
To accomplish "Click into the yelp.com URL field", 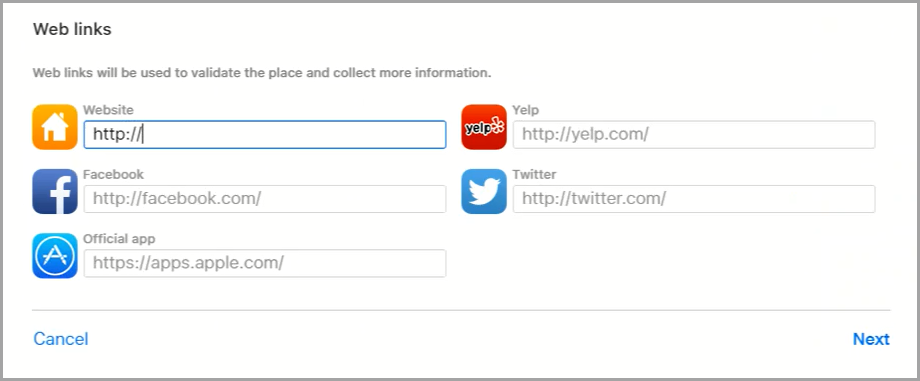I will [694, 134].
